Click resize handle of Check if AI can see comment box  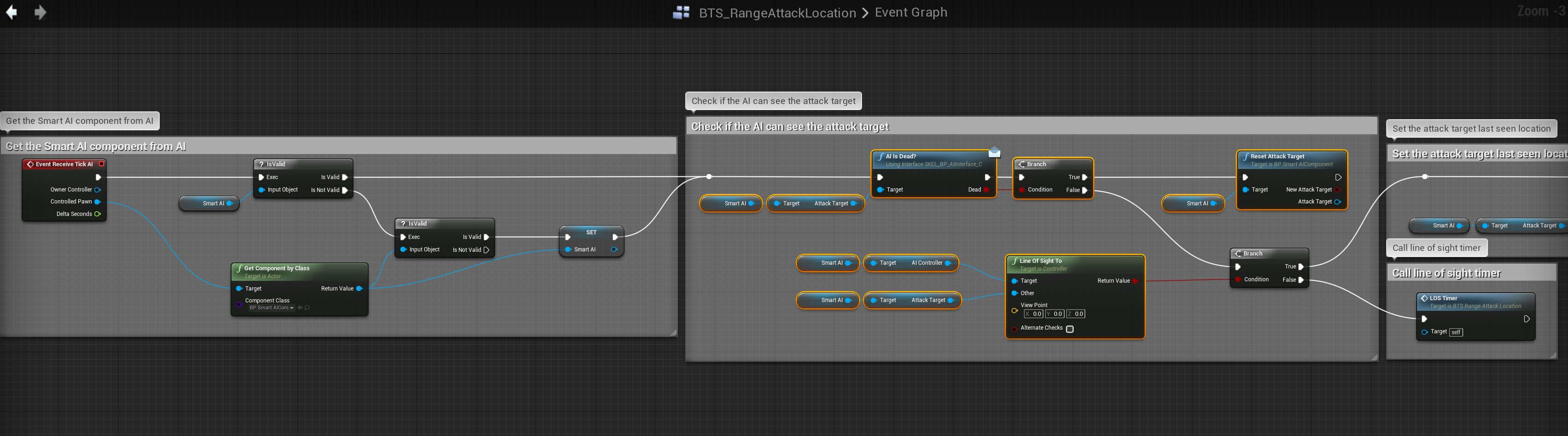[1374, 357]
